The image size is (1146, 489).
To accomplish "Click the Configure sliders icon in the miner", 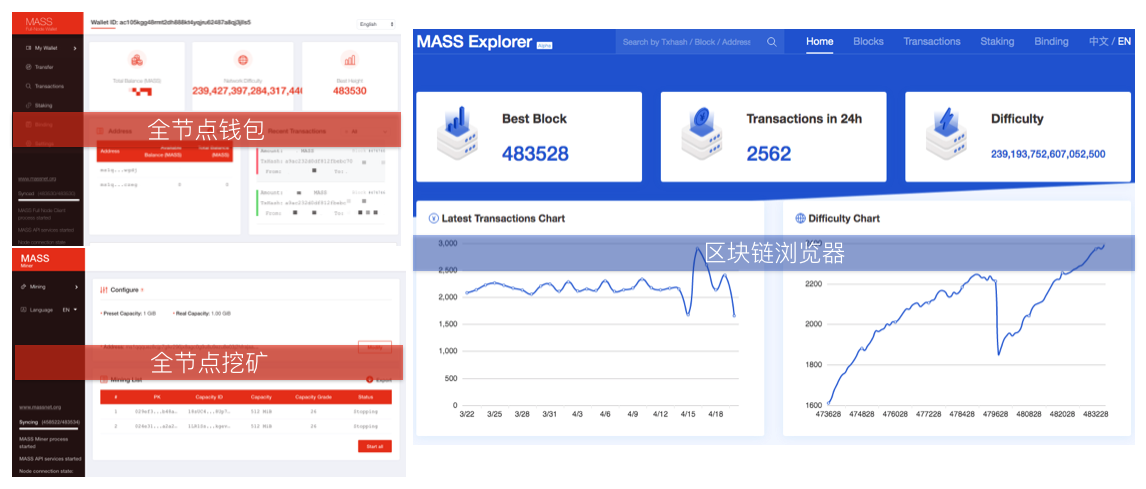I will [x=104, y=290].
